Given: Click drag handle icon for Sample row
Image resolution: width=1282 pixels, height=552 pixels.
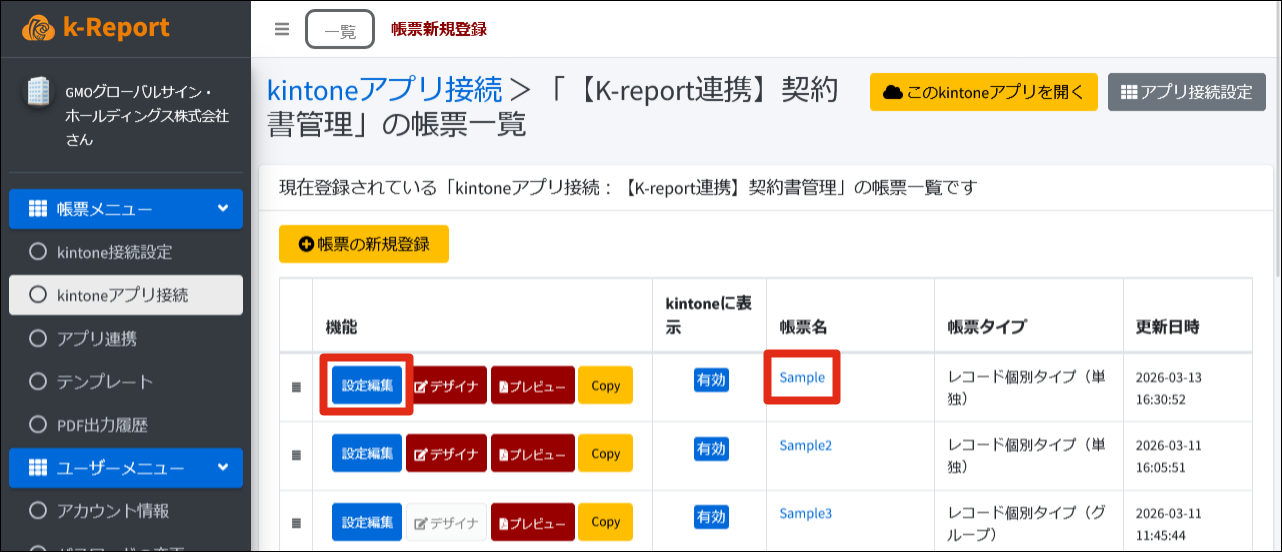Looking at the screenshot, I should click(296, 387).
